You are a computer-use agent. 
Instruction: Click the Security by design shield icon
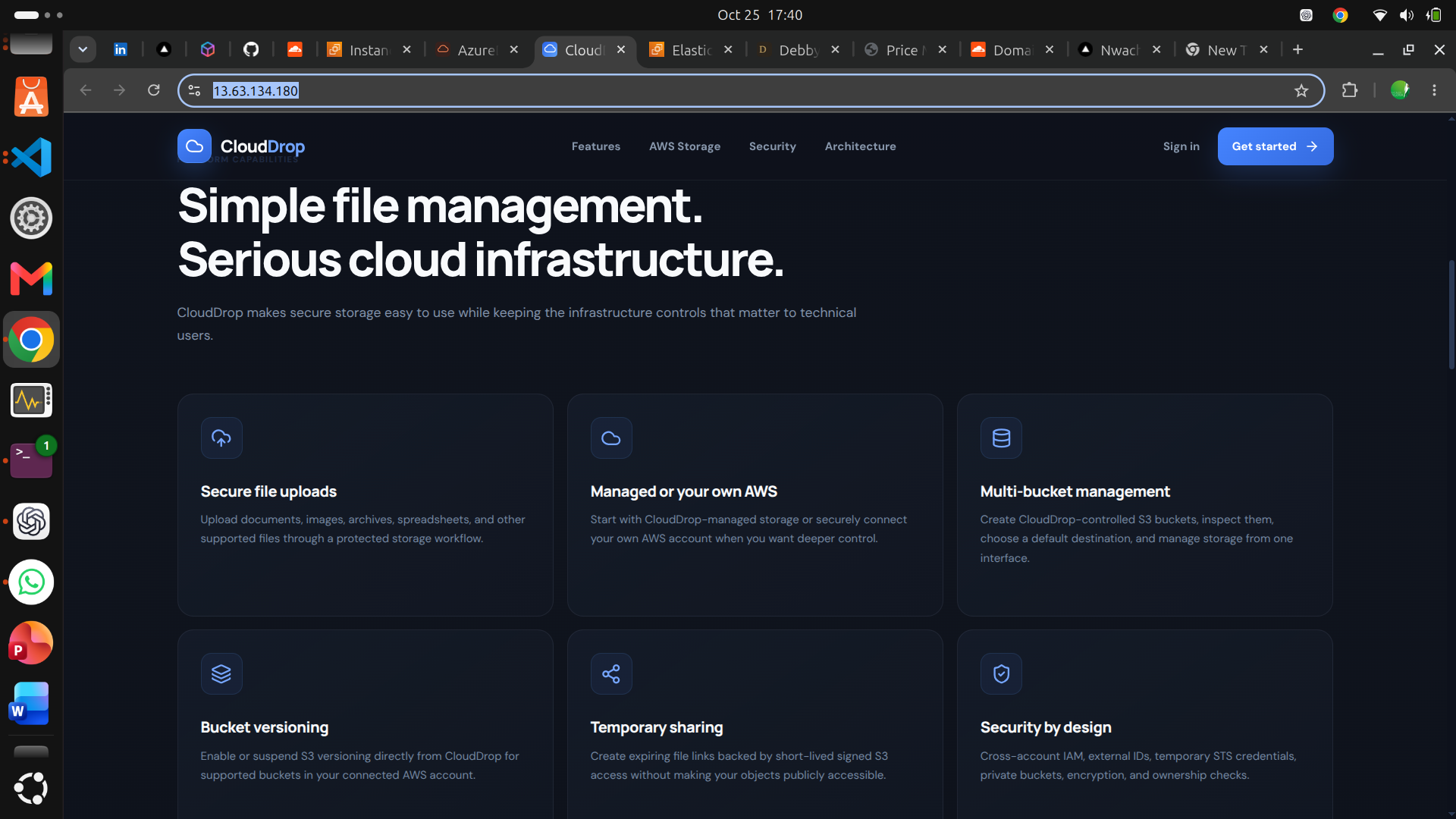[x=1001, y=673]
